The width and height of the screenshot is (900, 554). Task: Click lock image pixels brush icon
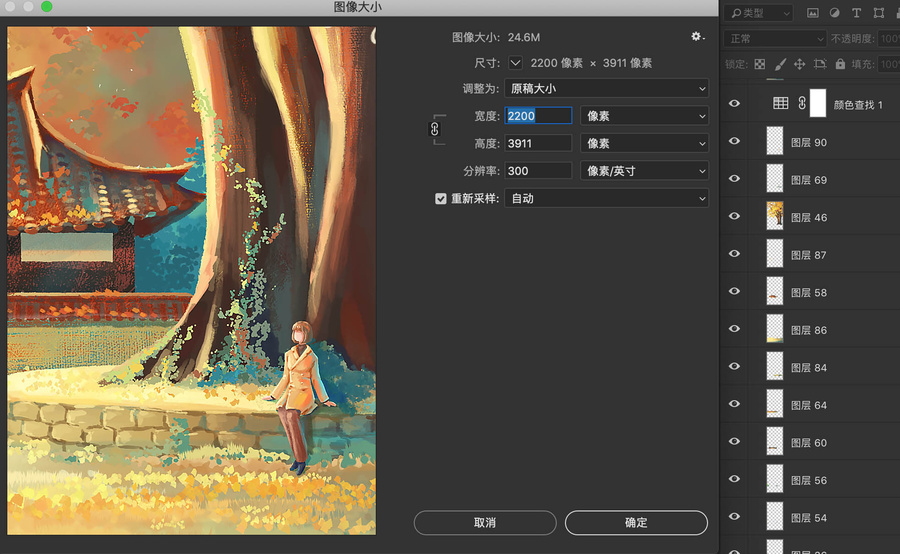click(780, 64)
